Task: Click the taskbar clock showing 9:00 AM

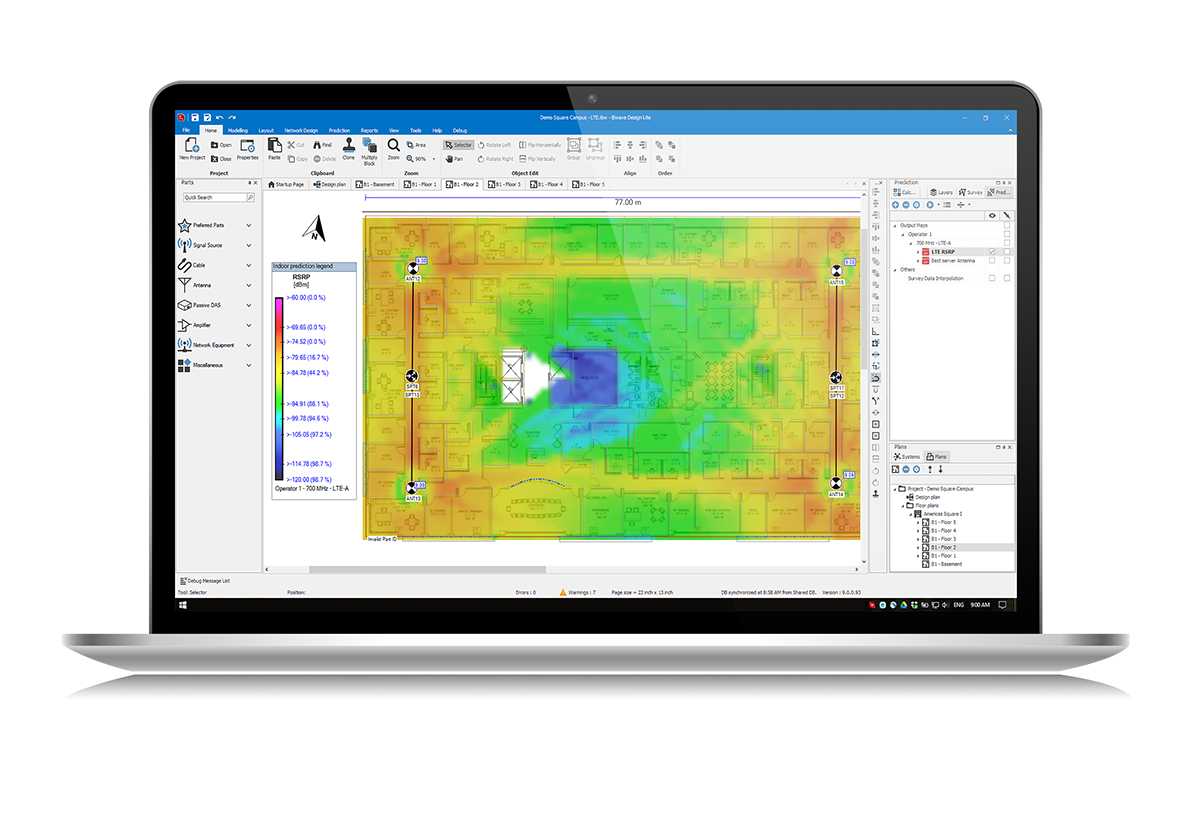Action: tap(979, 606)
